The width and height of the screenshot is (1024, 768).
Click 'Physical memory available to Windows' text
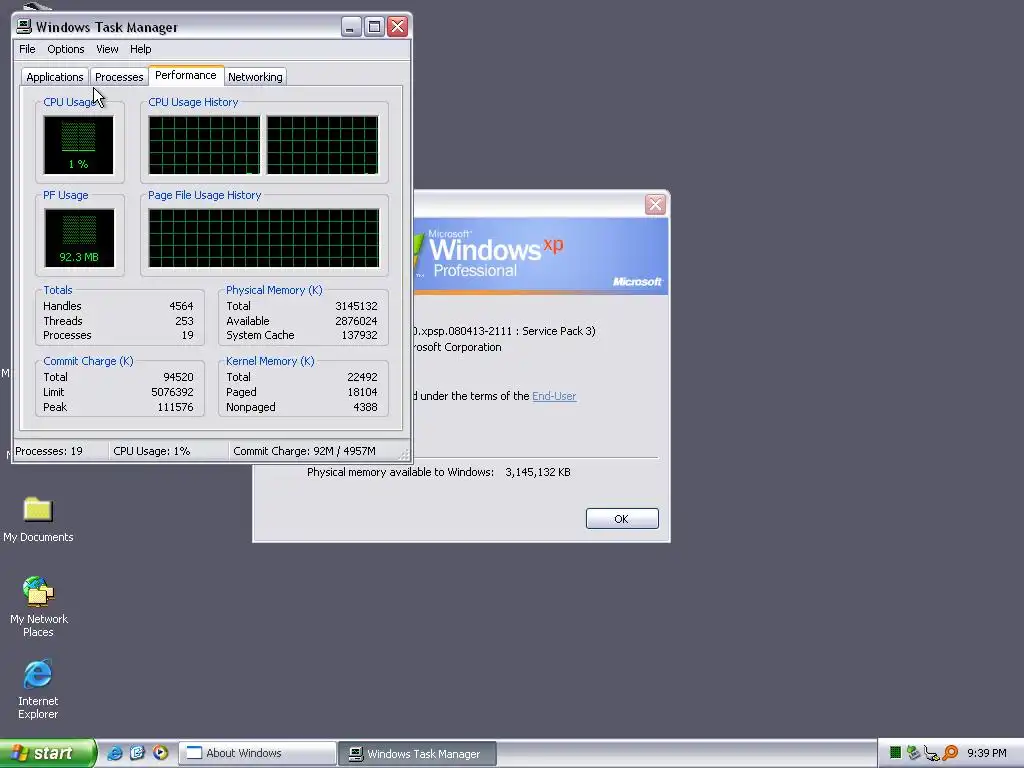tap(400, 472)
